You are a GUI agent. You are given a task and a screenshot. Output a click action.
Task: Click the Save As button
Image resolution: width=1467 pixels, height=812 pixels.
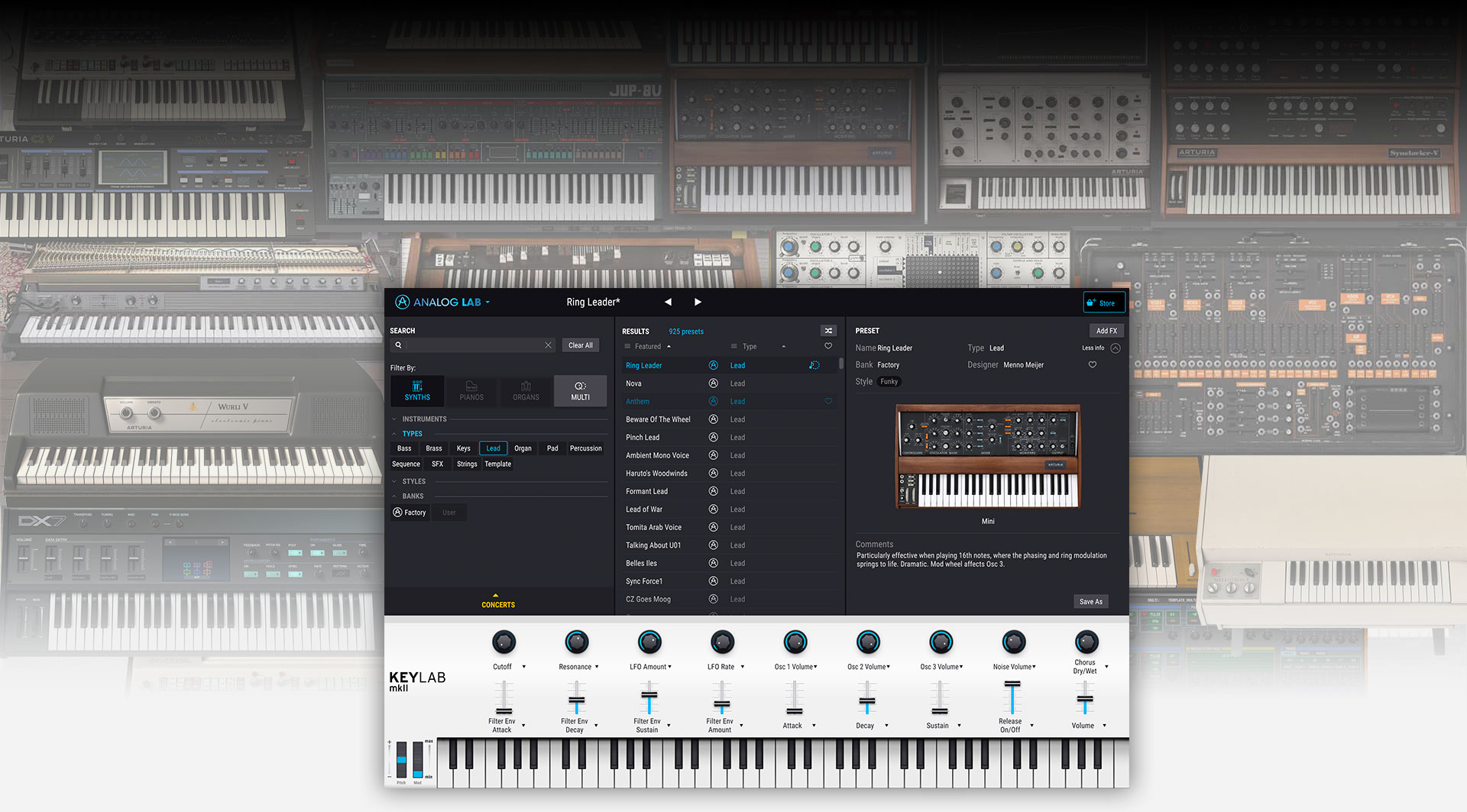click(x=1090, y=601)
